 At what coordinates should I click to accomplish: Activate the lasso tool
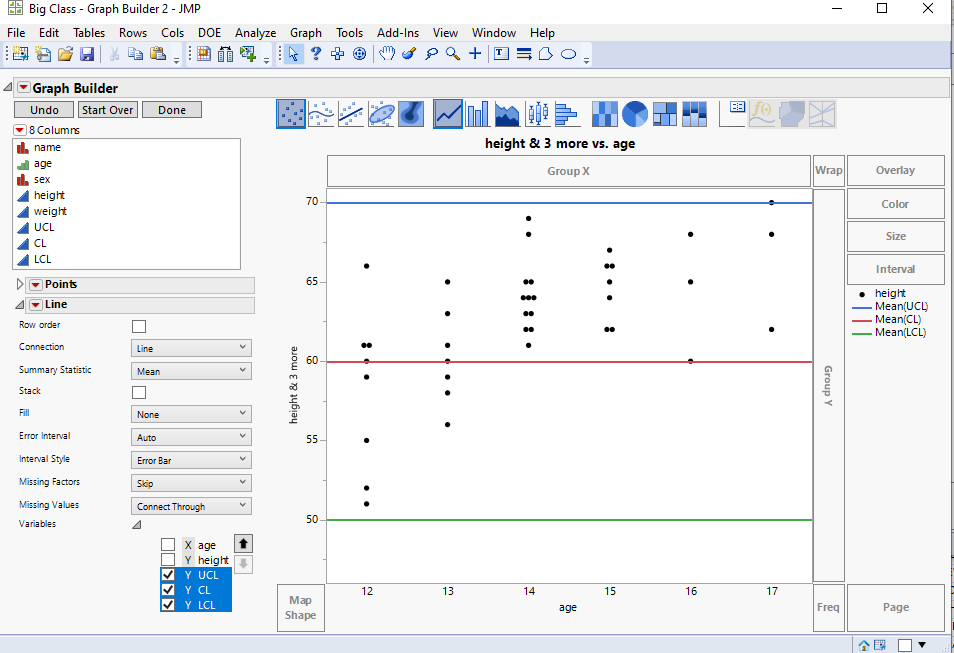point(431,54)
